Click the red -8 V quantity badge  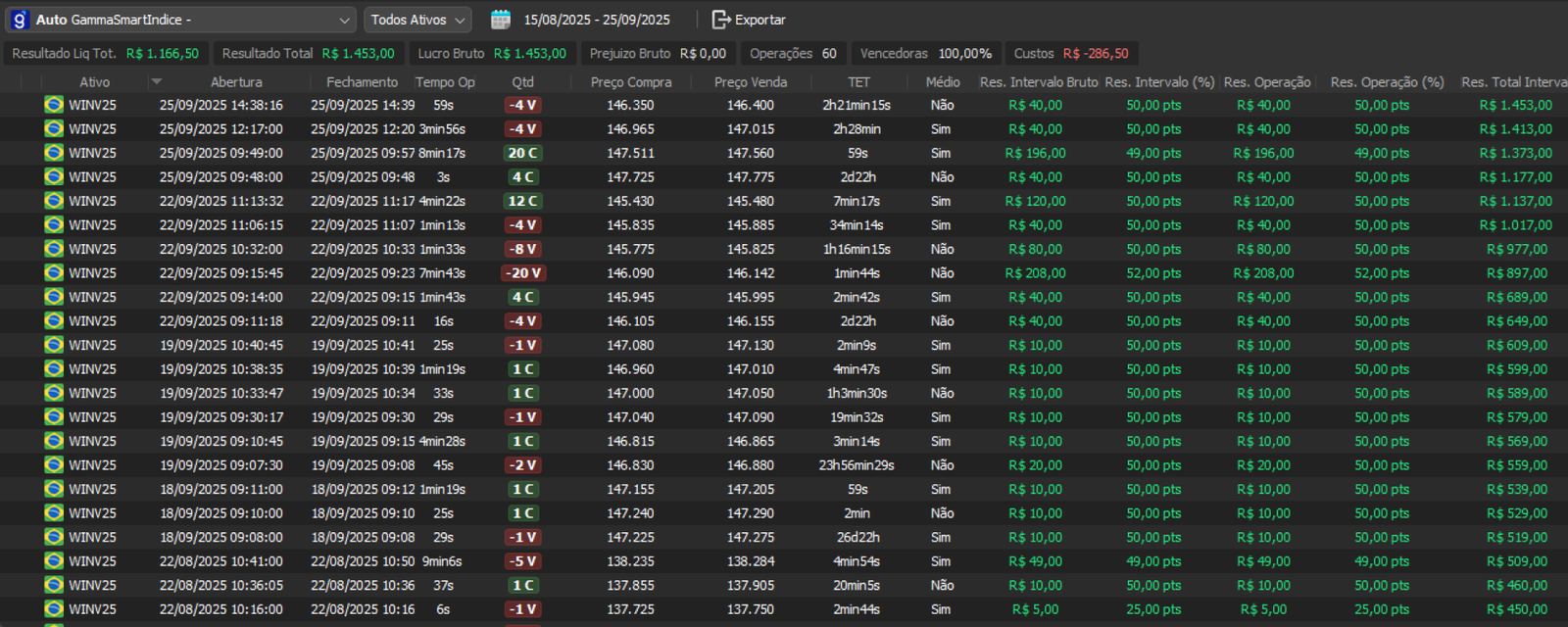[523, 249]
